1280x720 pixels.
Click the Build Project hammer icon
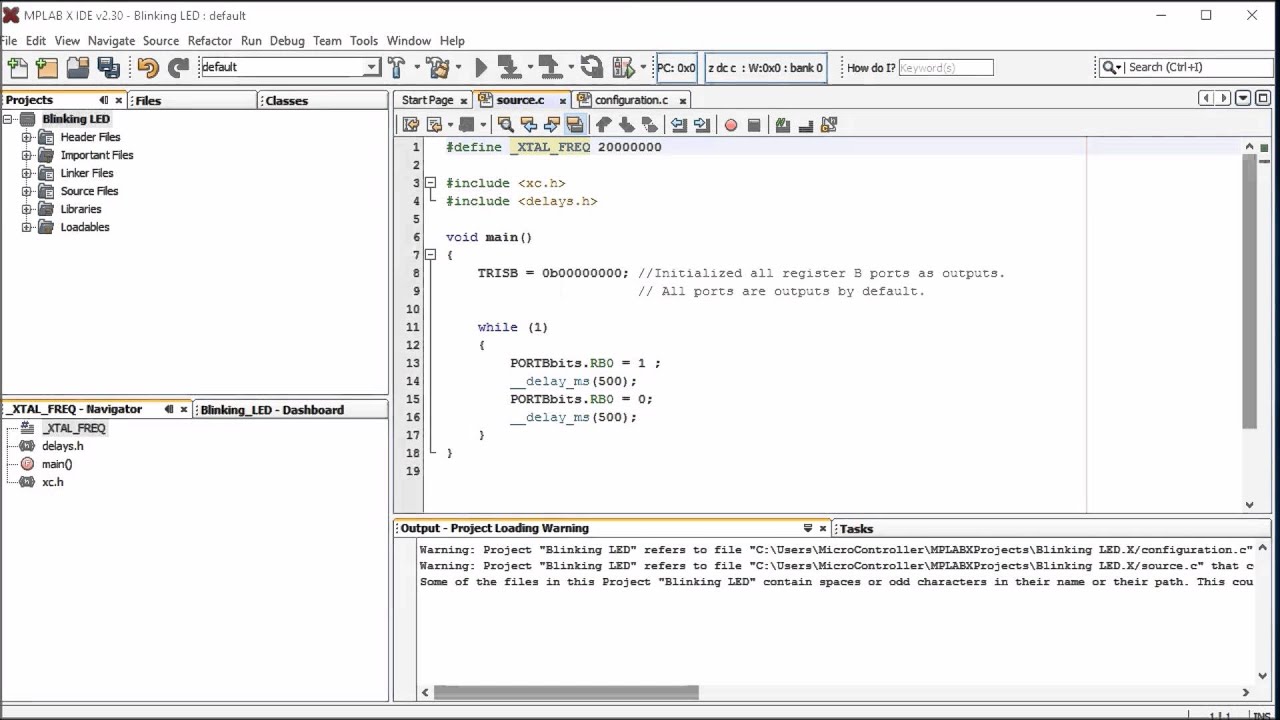coord(396,67)
